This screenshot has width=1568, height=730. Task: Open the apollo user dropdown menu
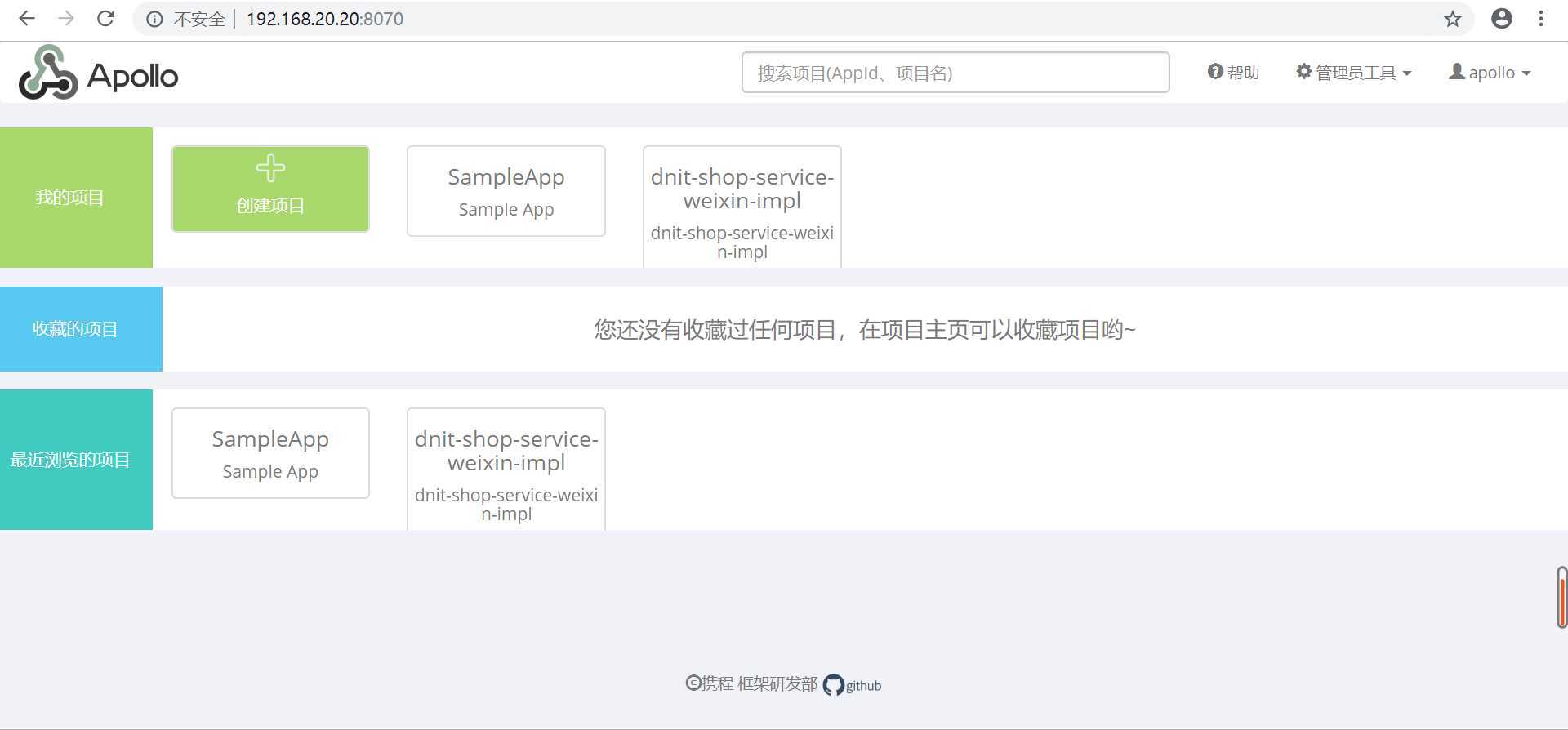1490,73
